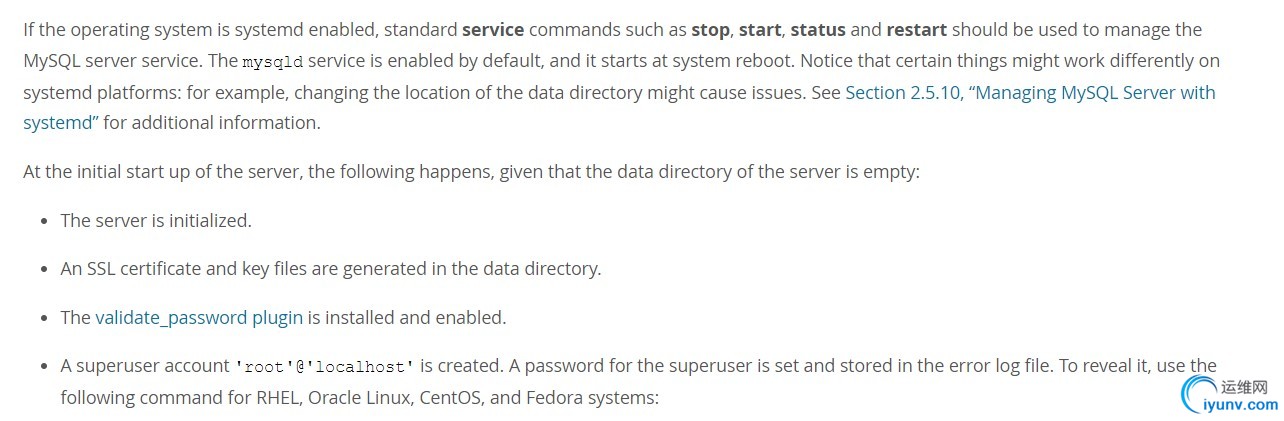Click the 'root'@'localhost' code text
Viewport: 1284px width, 421px height.
324,366
